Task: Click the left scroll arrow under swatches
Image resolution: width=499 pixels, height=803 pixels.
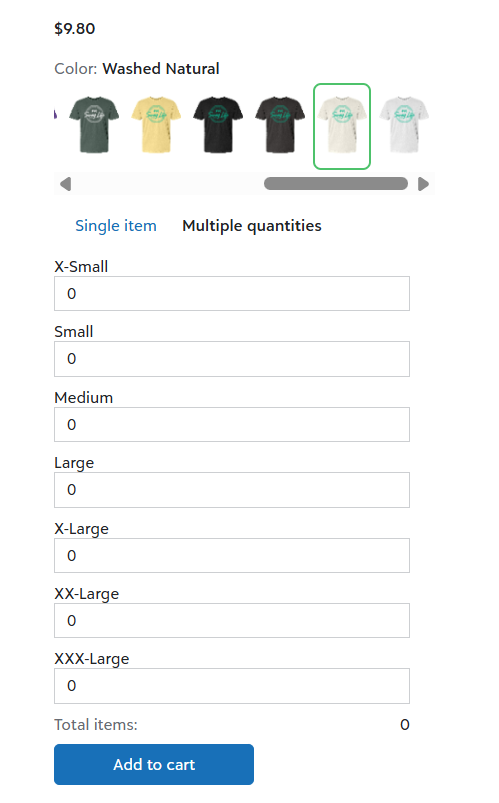Action: 65,184
